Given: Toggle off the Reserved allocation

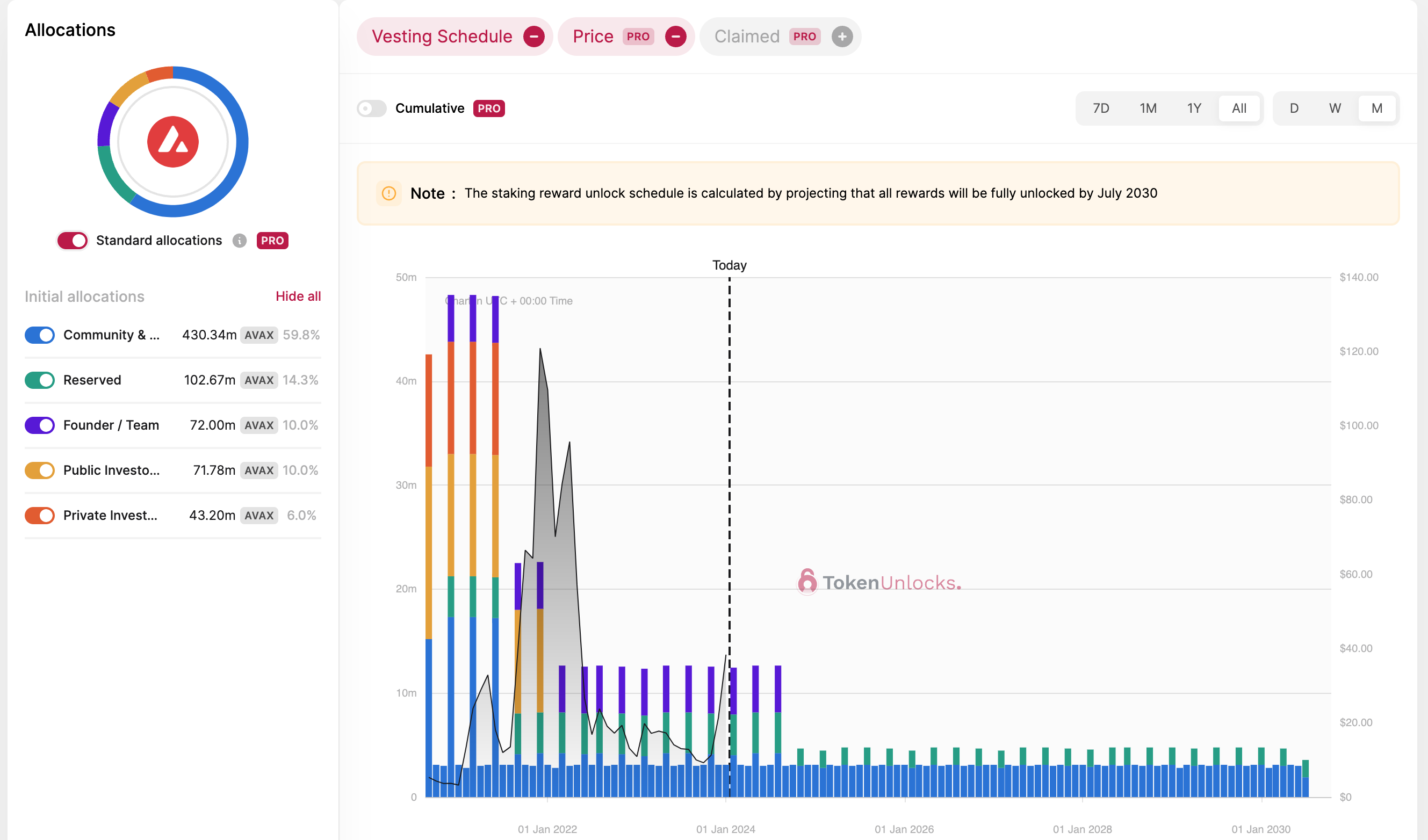Looking at the screenshot, I should point(40,380).
